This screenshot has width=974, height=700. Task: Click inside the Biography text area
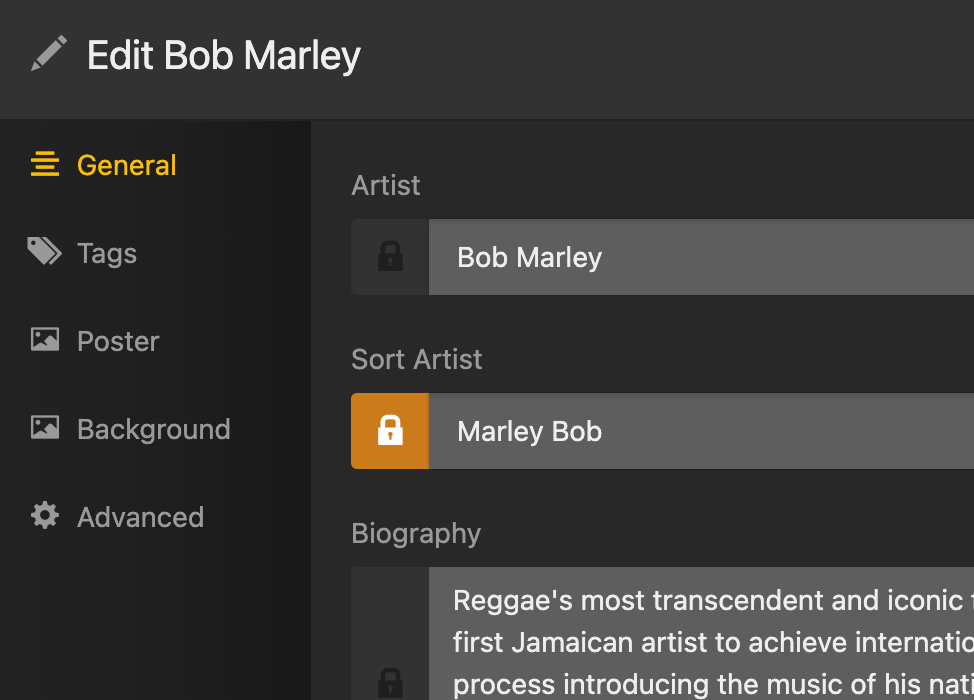pyautogui.click(x=700, y=640)
